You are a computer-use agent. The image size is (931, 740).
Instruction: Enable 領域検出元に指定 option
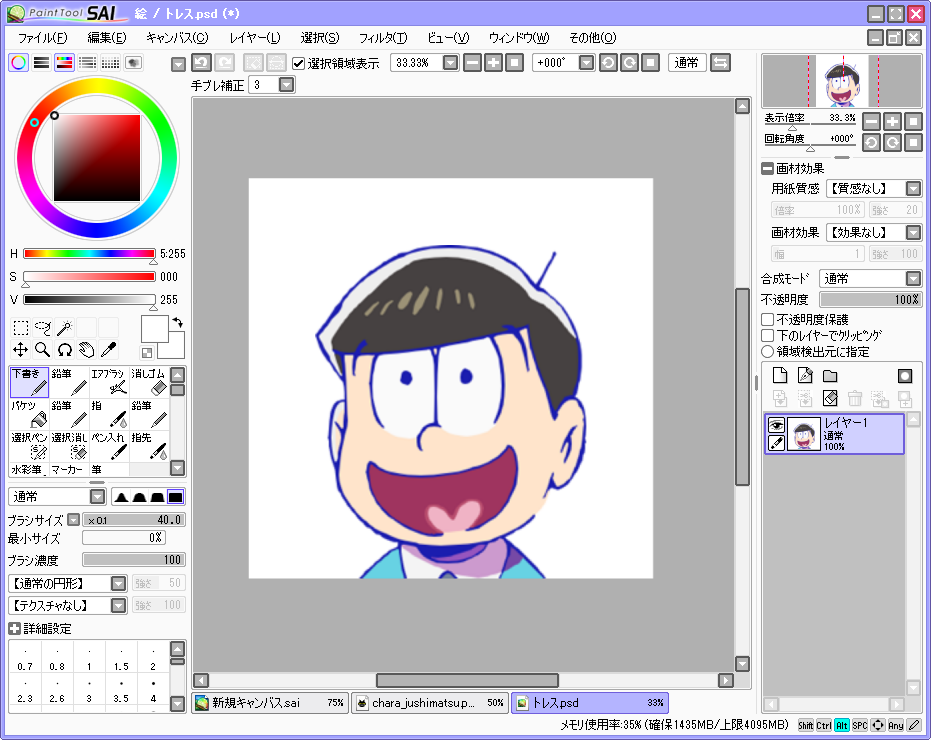tap(768, 352)
